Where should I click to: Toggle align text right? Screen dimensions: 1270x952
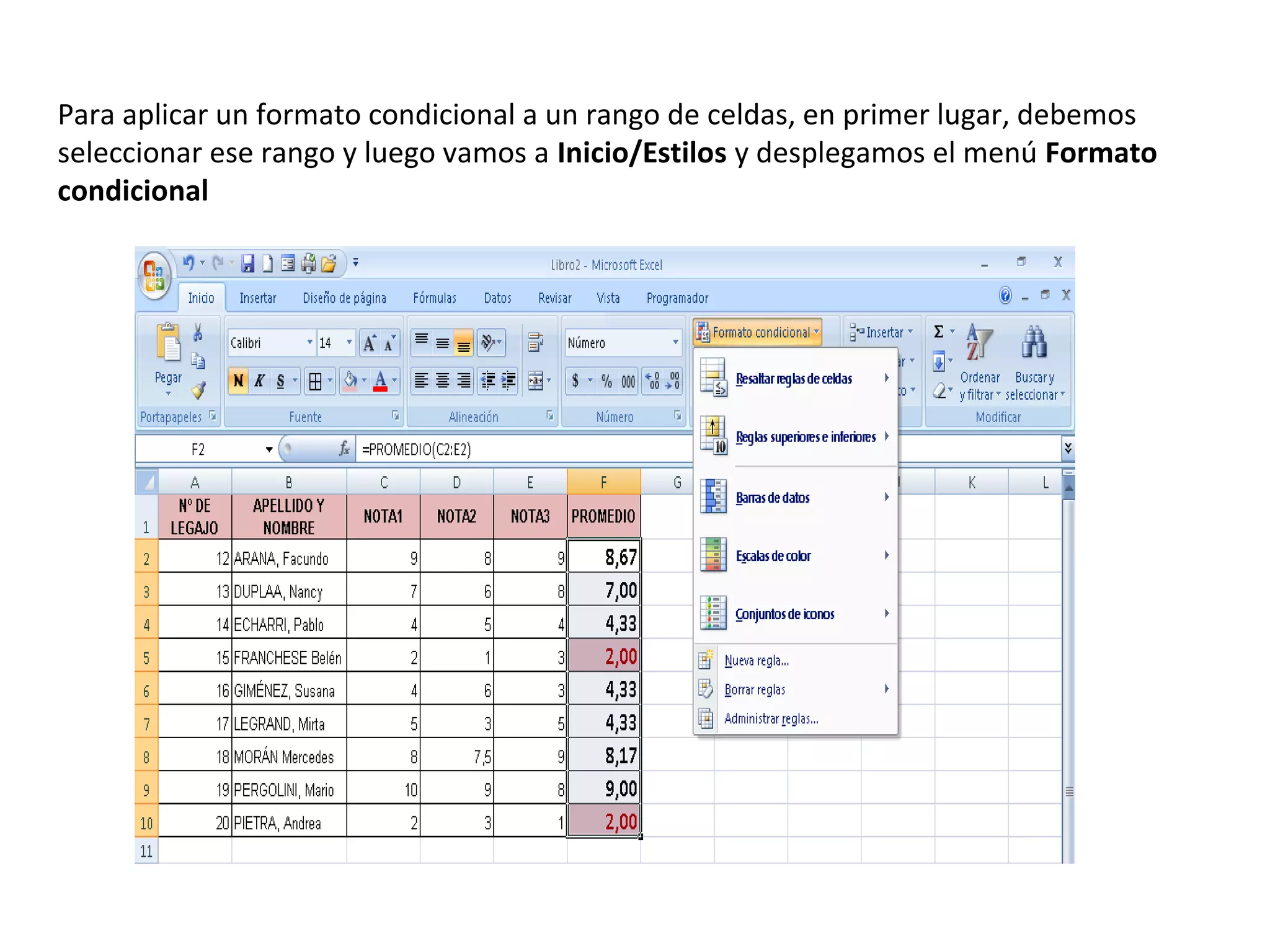(463, 381)
